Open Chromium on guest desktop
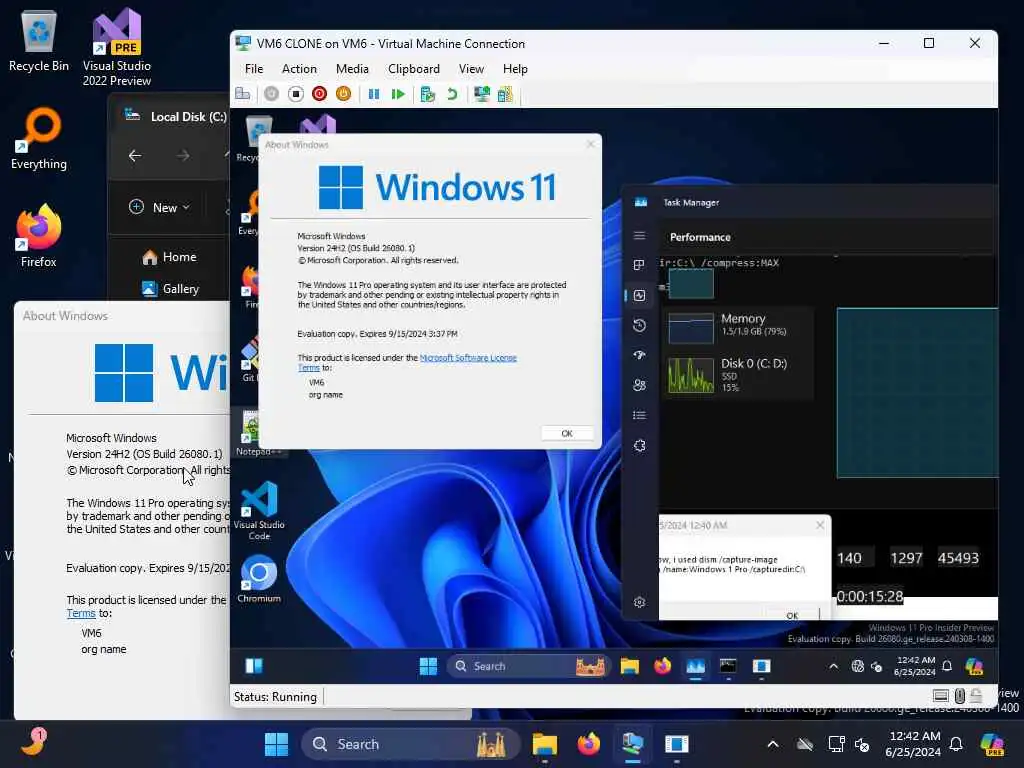 (x=259, y=579)
